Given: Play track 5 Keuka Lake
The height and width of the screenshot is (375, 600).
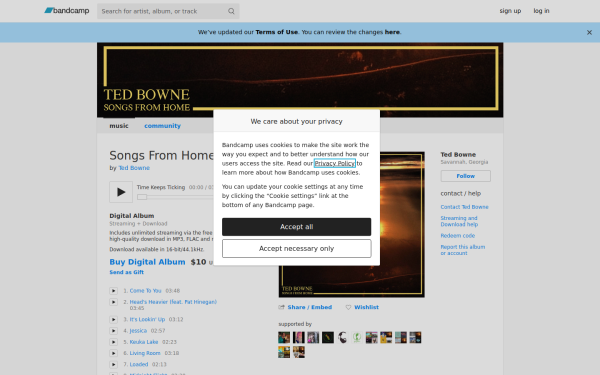Looking at the screenshot, I should point(114,342).
